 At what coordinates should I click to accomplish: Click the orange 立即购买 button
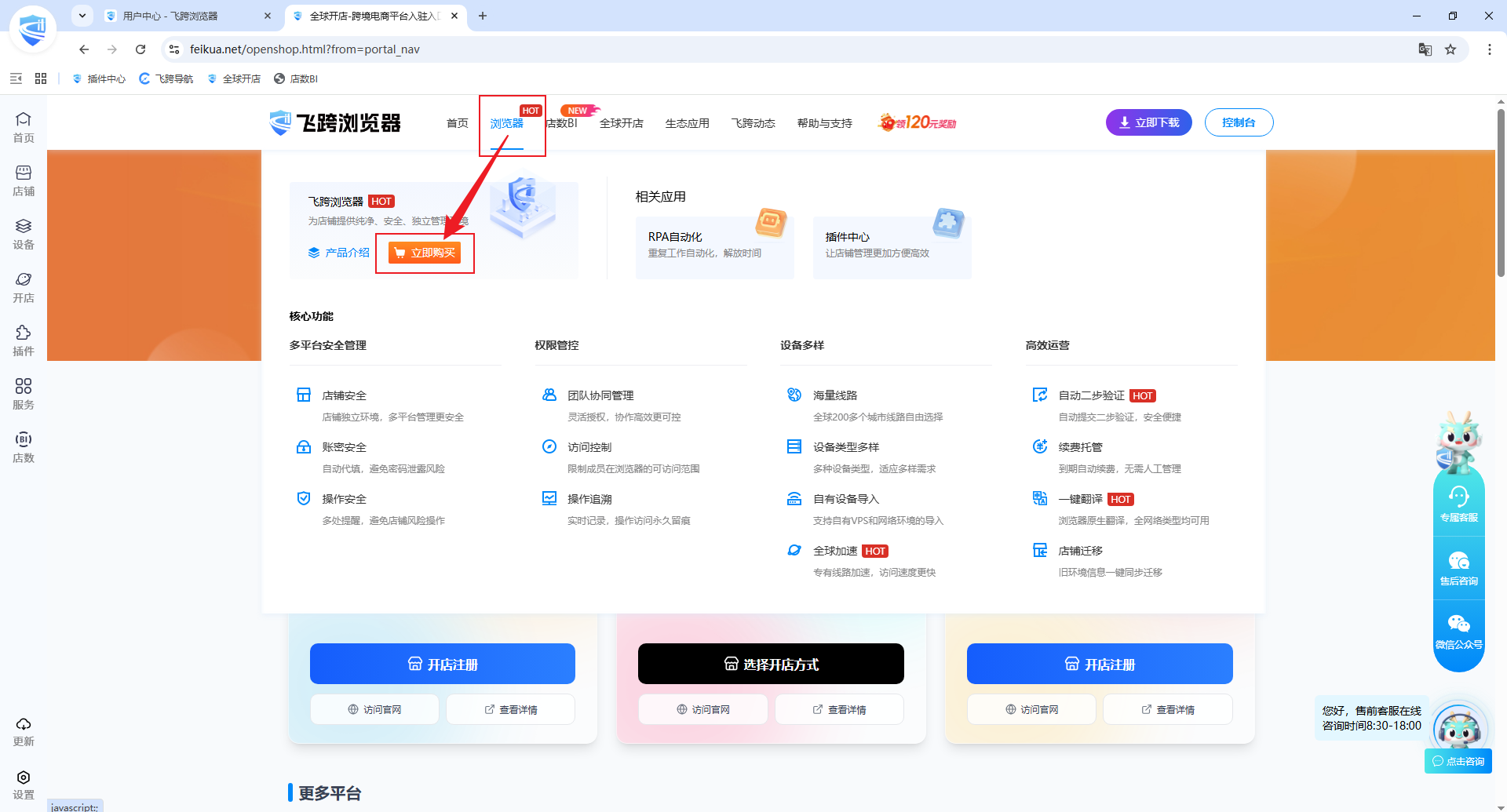pyautogui.click(x=425, y=253)
